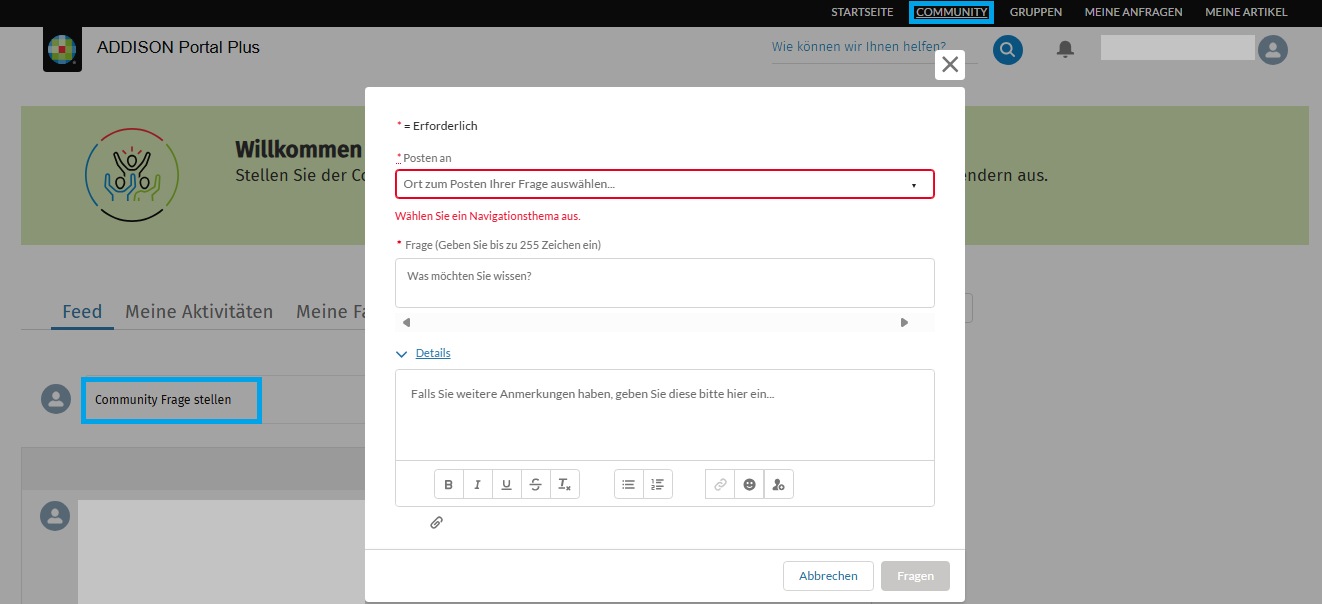Open MEINE ARTIKEL in the top menu
This screenshot has width=1322, height=604.
point(1246,12)
